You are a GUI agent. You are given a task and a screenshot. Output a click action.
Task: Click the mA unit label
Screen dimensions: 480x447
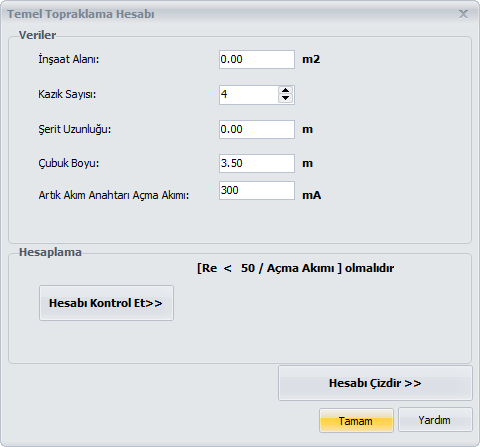tap(312, 195)
